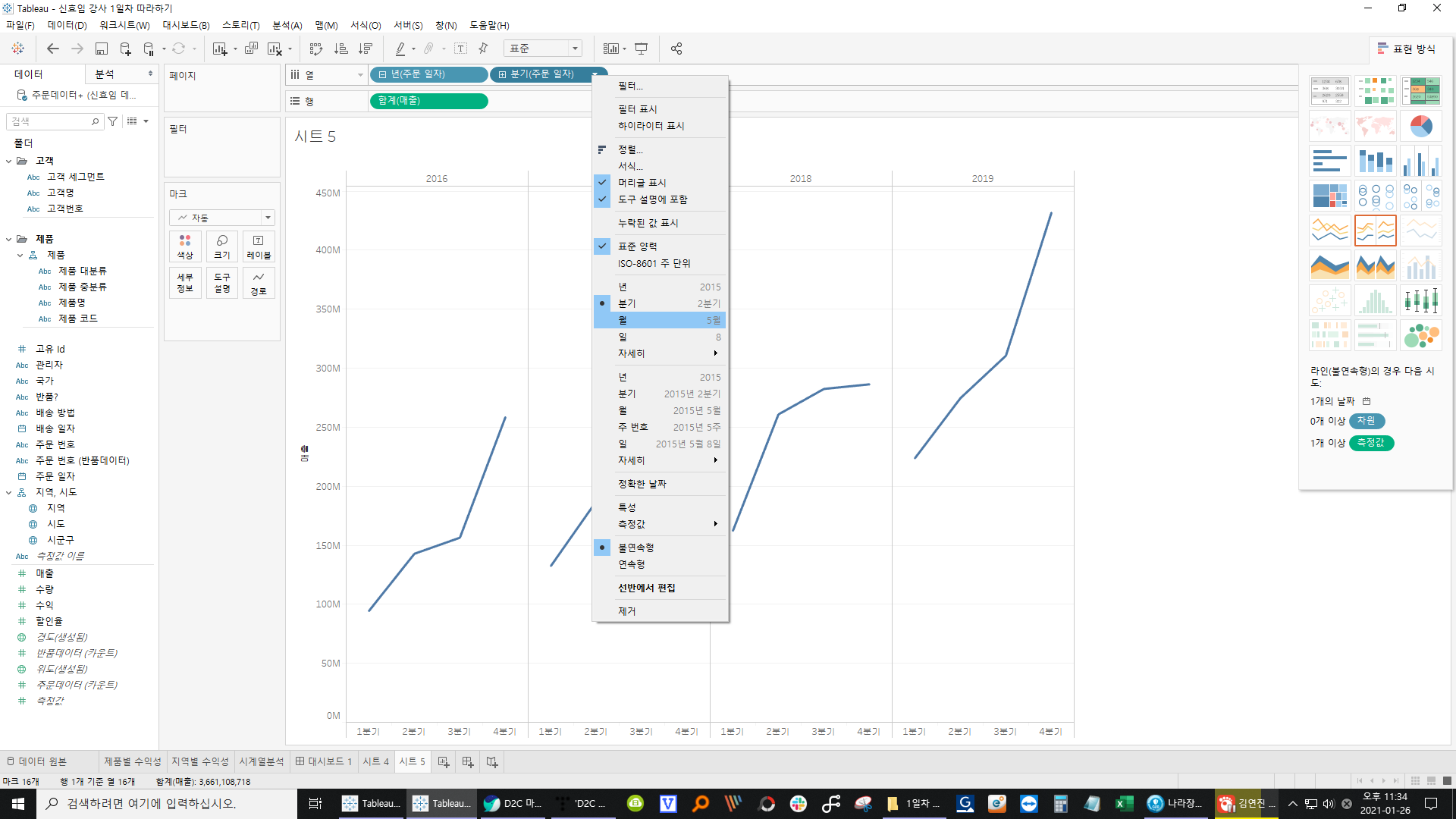Collapse the 제품 folder
1456x819 pixels.
pos(8,239)
